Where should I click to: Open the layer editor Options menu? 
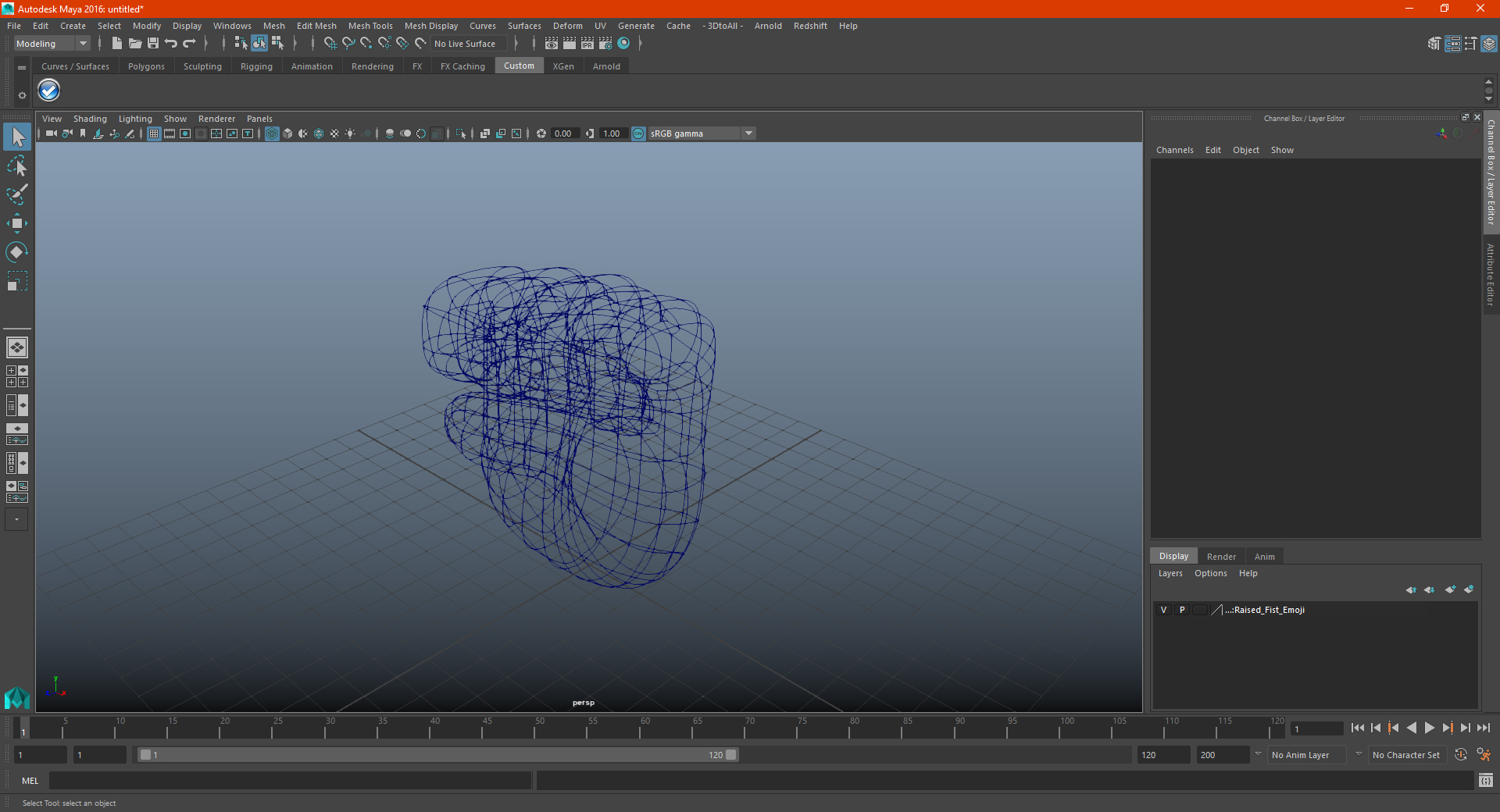(x=1211, y=573)
